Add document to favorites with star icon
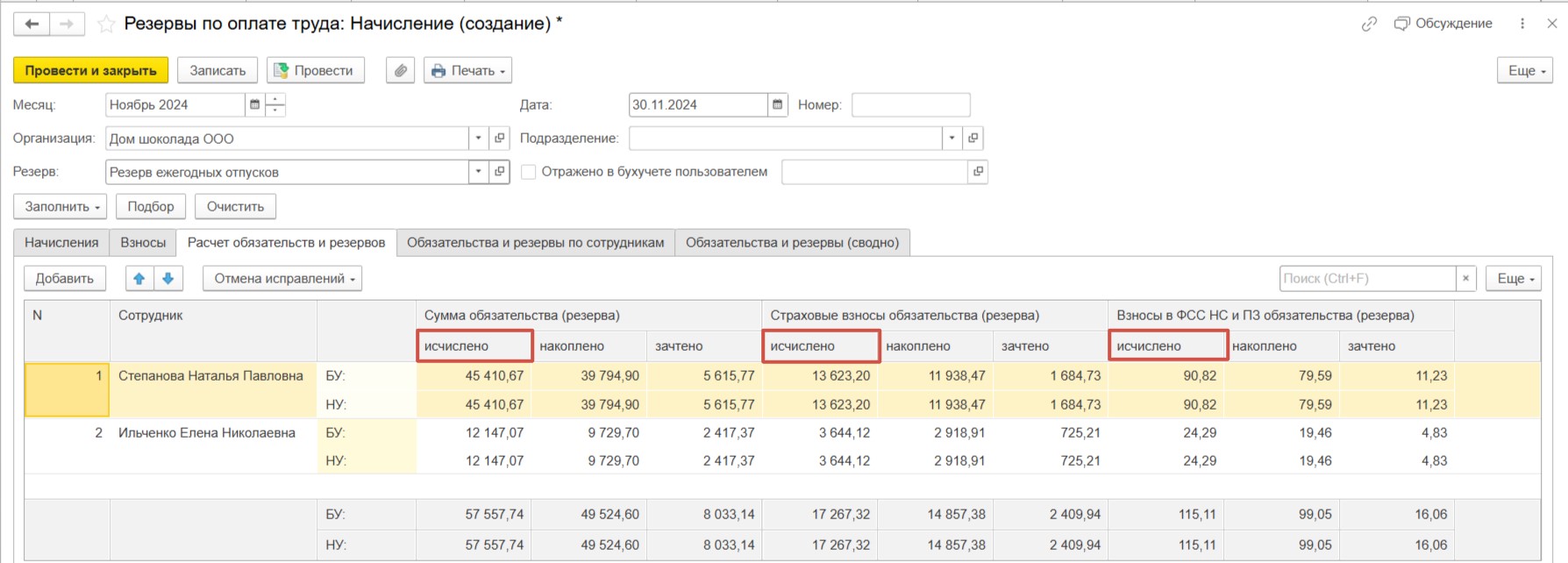The height and width of the screenshot is (563, 1568). [106, 24]
